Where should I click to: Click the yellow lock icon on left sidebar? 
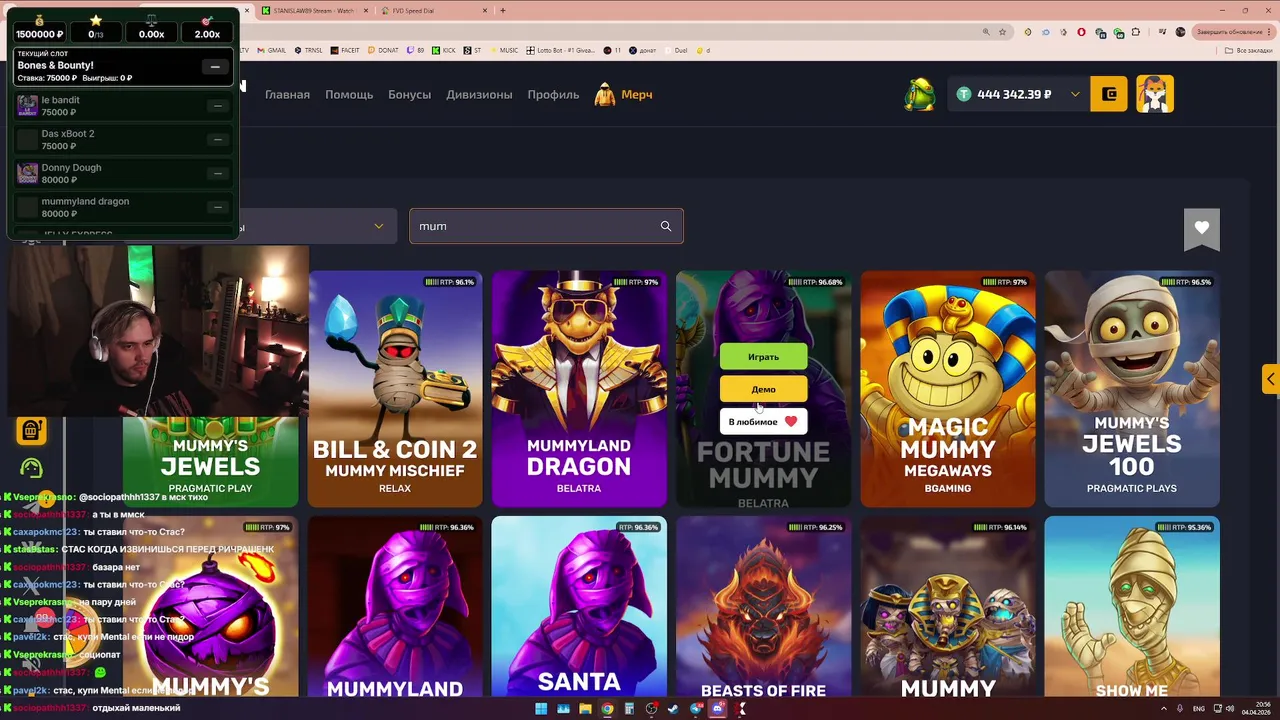pos(31,430)
